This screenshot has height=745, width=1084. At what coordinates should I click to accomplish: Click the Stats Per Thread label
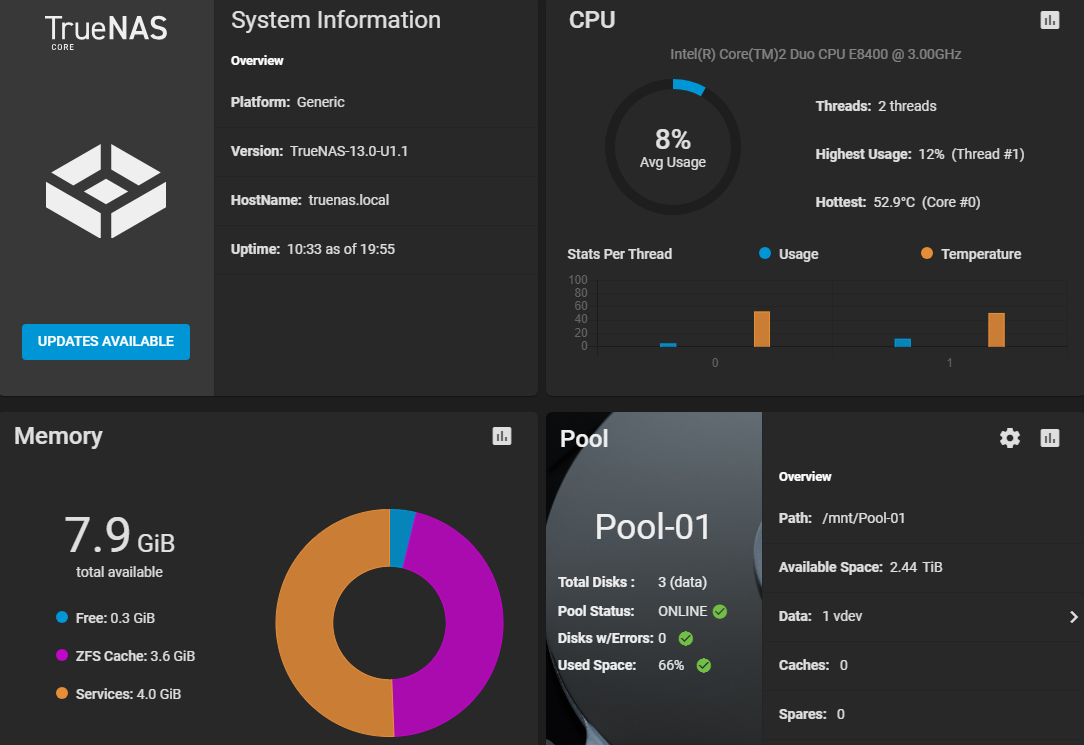(x=619, y=254)
